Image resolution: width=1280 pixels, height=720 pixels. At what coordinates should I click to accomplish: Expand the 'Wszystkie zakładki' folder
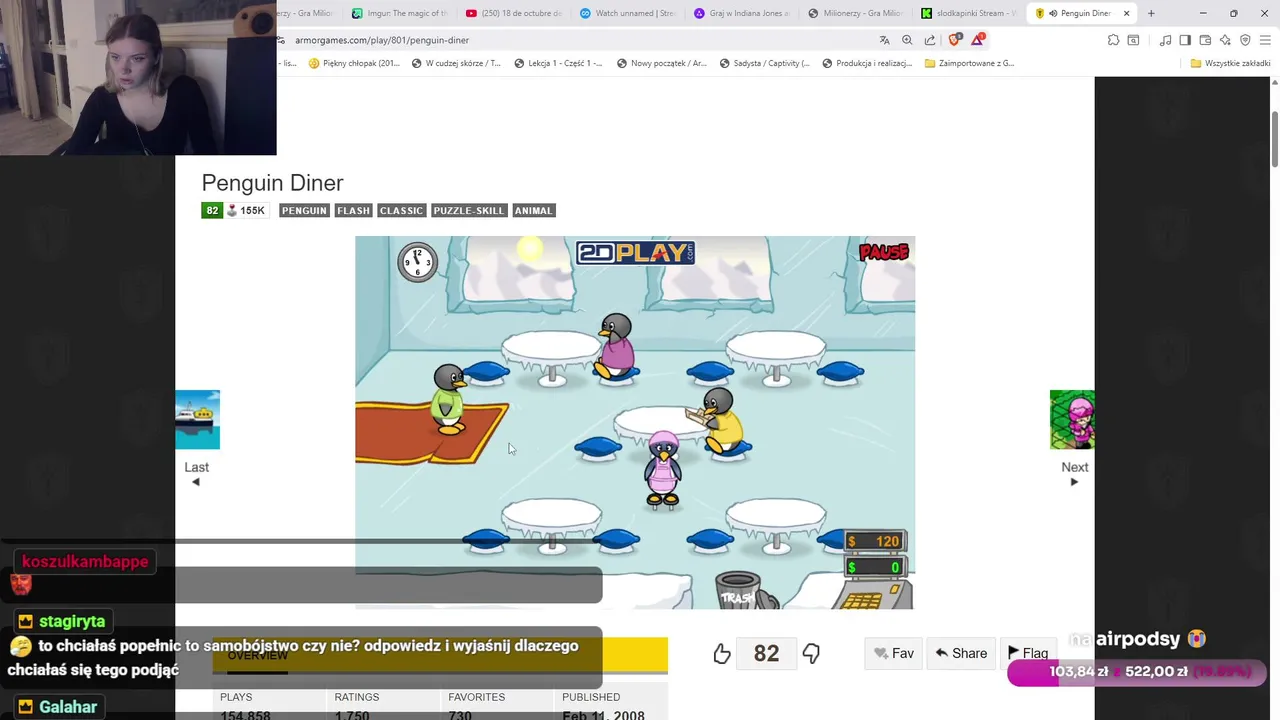click(1230, 63)
